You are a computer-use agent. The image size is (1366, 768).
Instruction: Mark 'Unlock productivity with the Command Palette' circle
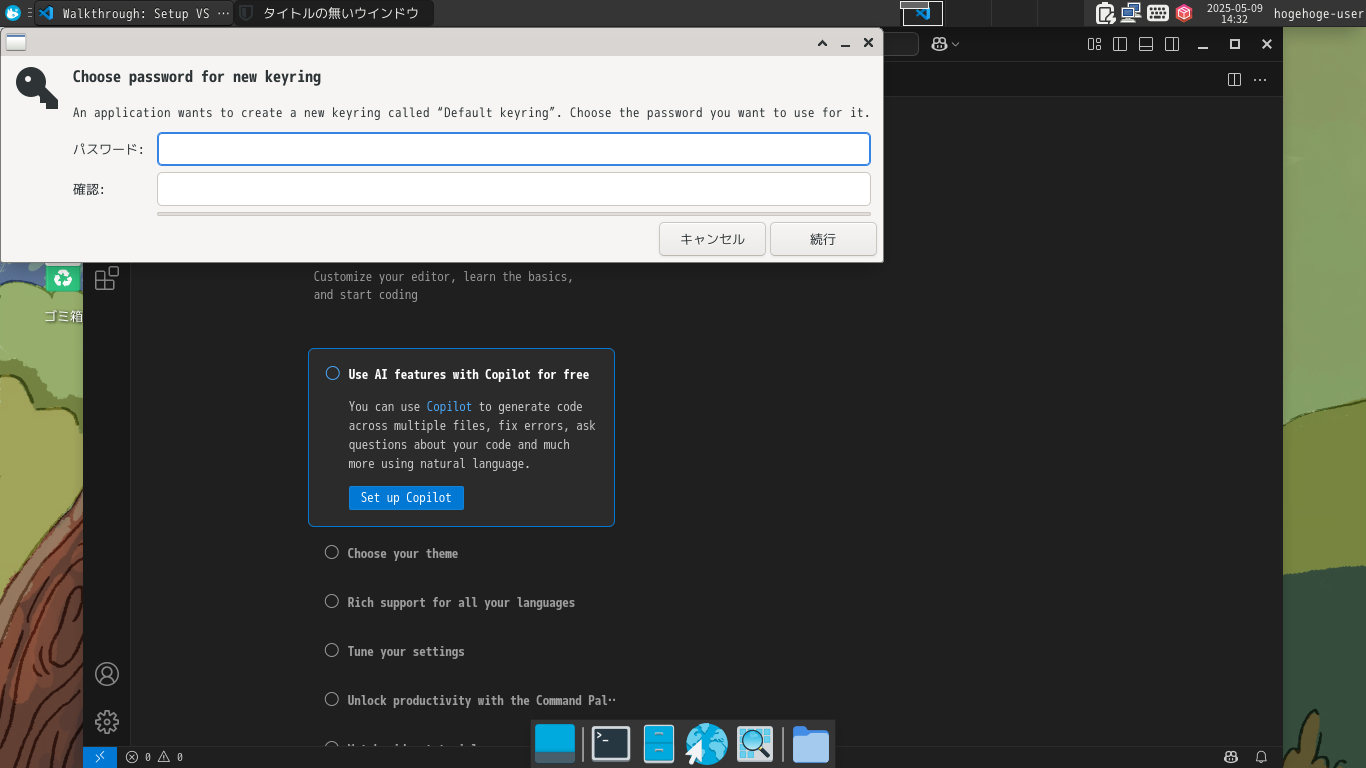(332, 699)
